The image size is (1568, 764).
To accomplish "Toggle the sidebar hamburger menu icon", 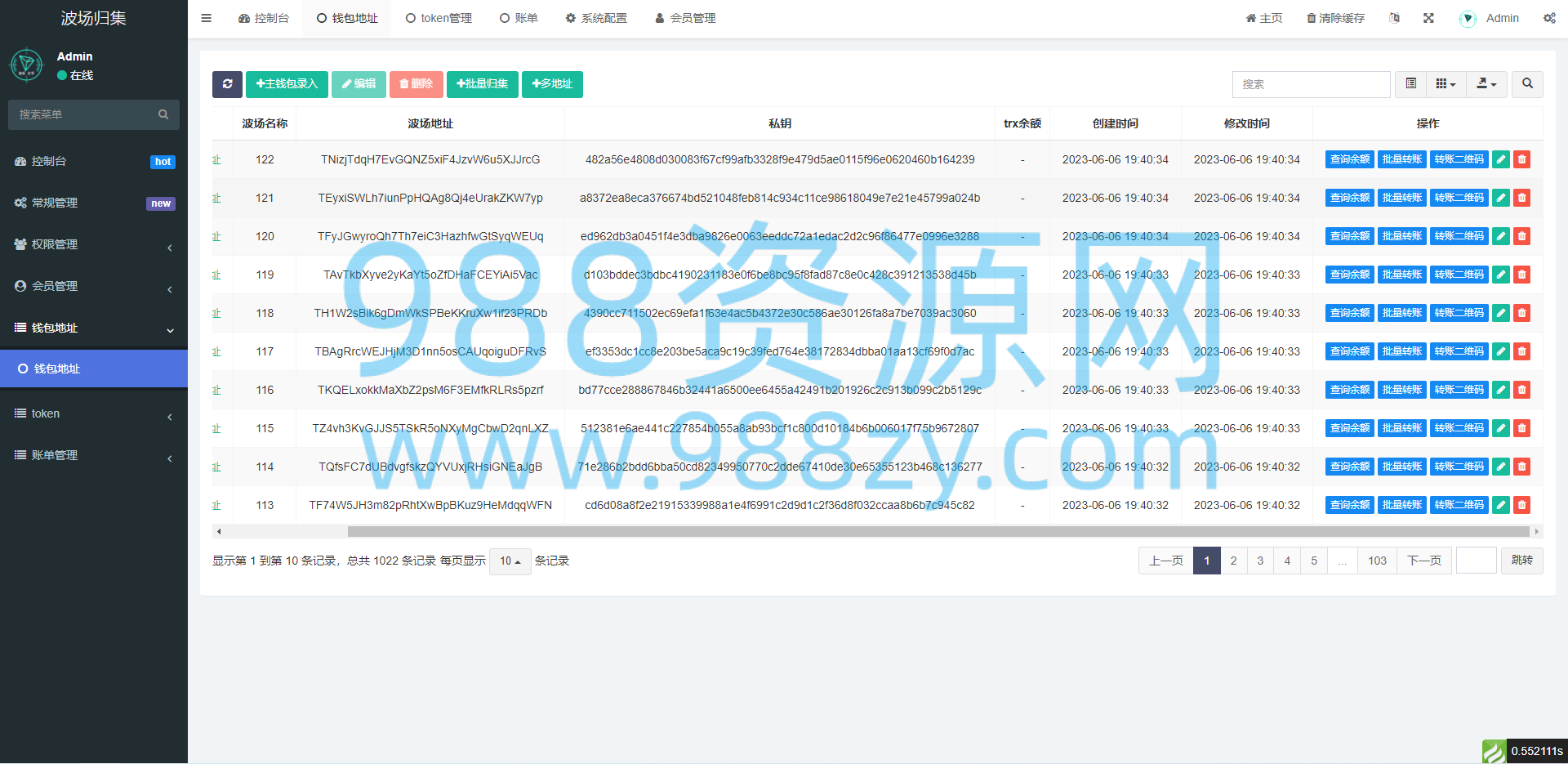I will pos(207,18).
